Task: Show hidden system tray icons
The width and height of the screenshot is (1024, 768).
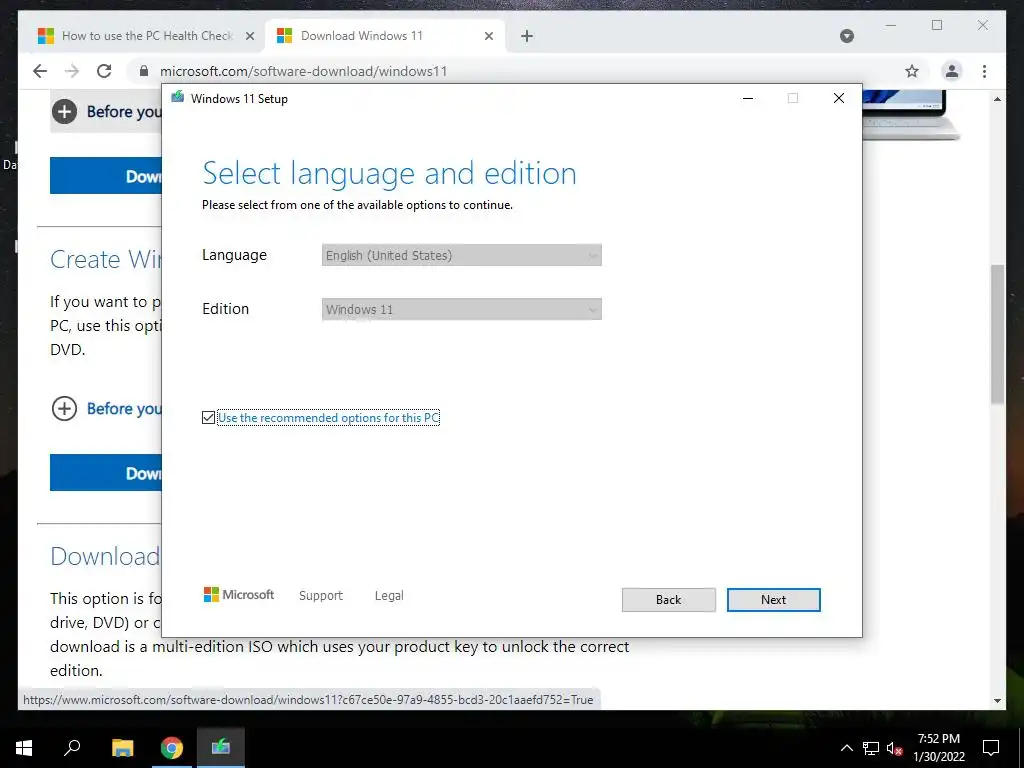Action: coord(846,748)
